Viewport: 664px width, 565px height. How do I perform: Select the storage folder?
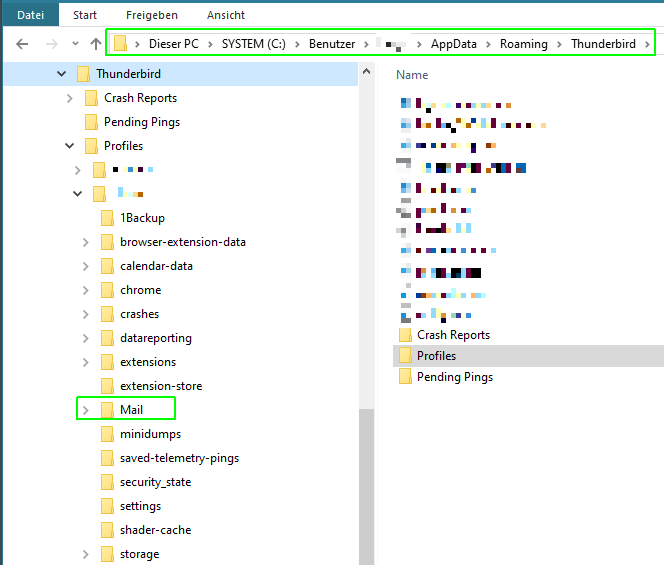click(139, 554)
